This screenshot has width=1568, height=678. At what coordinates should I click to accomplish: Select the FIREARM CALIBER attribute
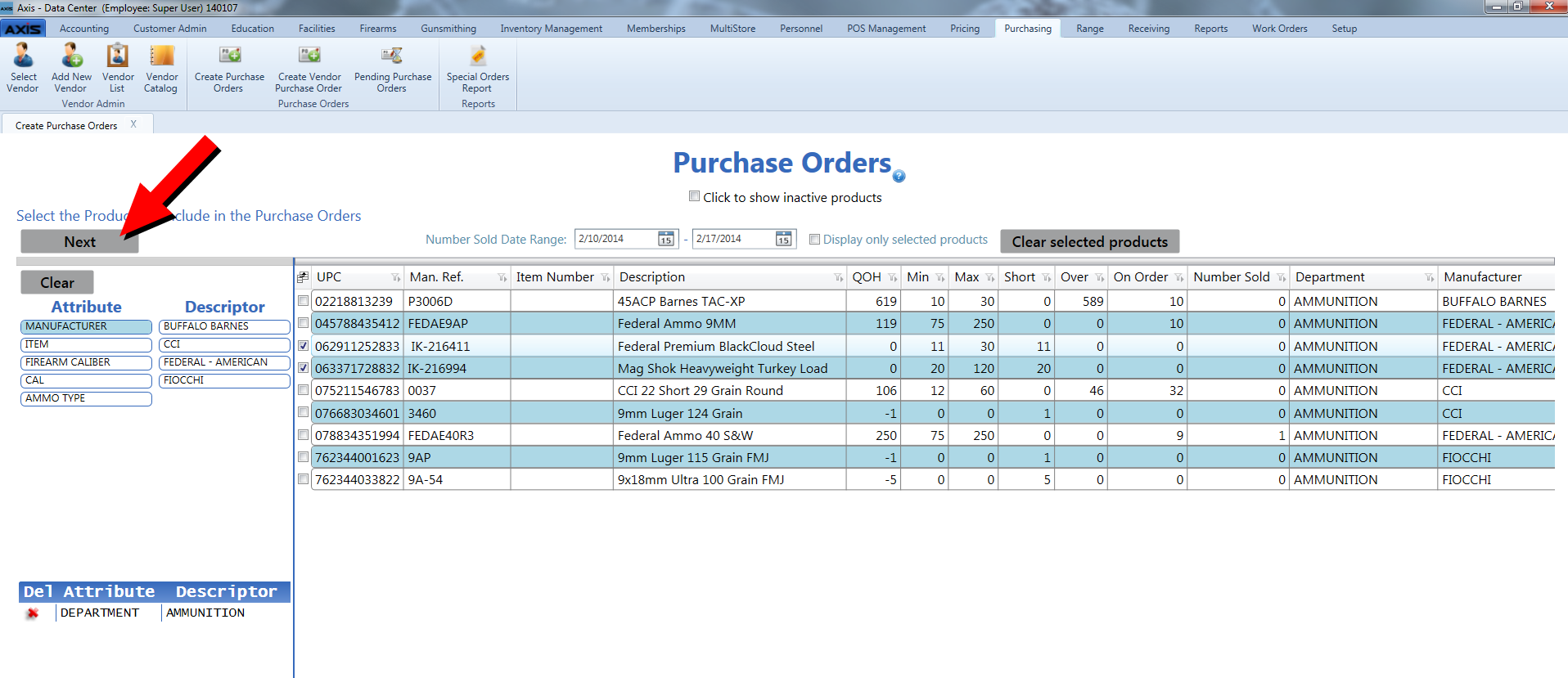pos(86,362)
